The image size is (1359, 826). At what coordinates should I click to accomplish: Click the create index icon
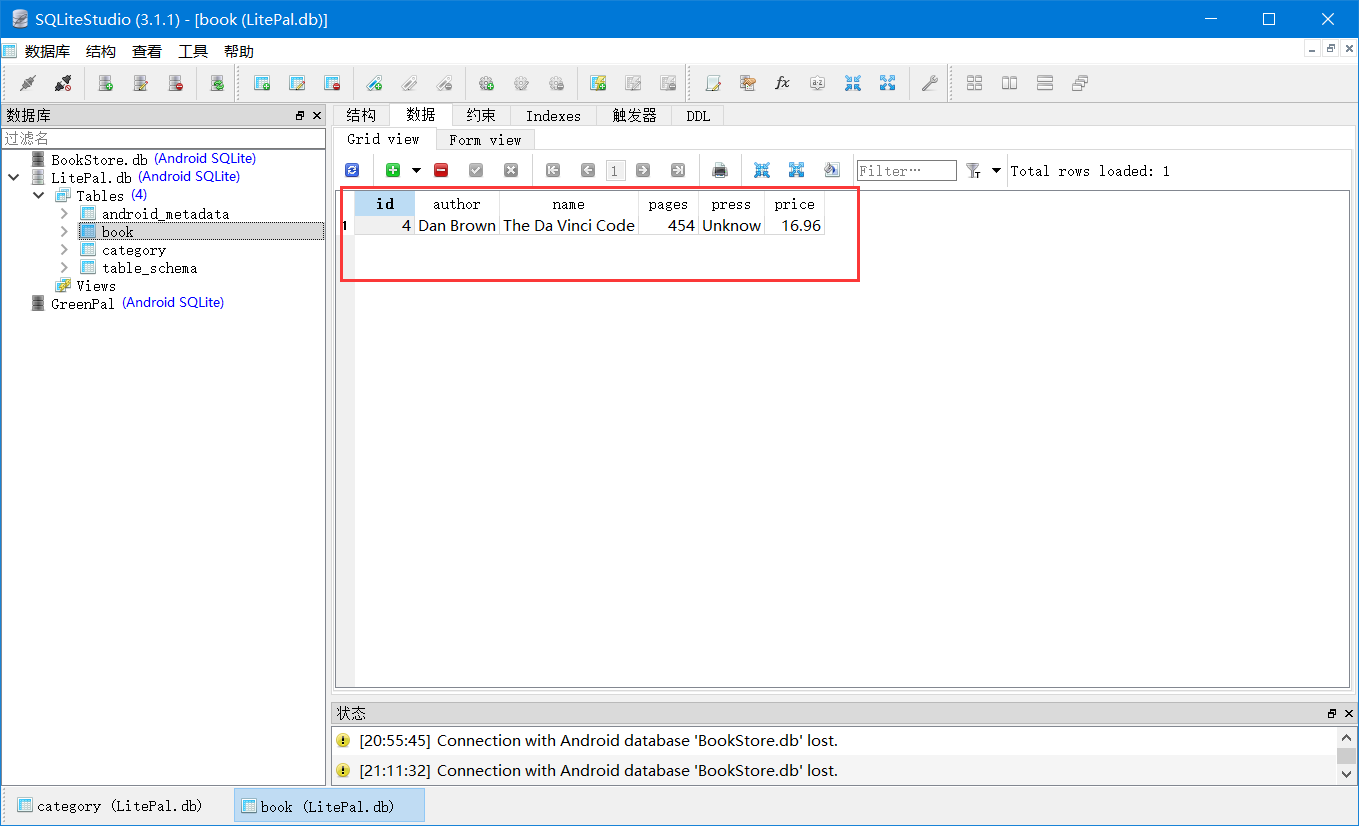pos(374,84)
